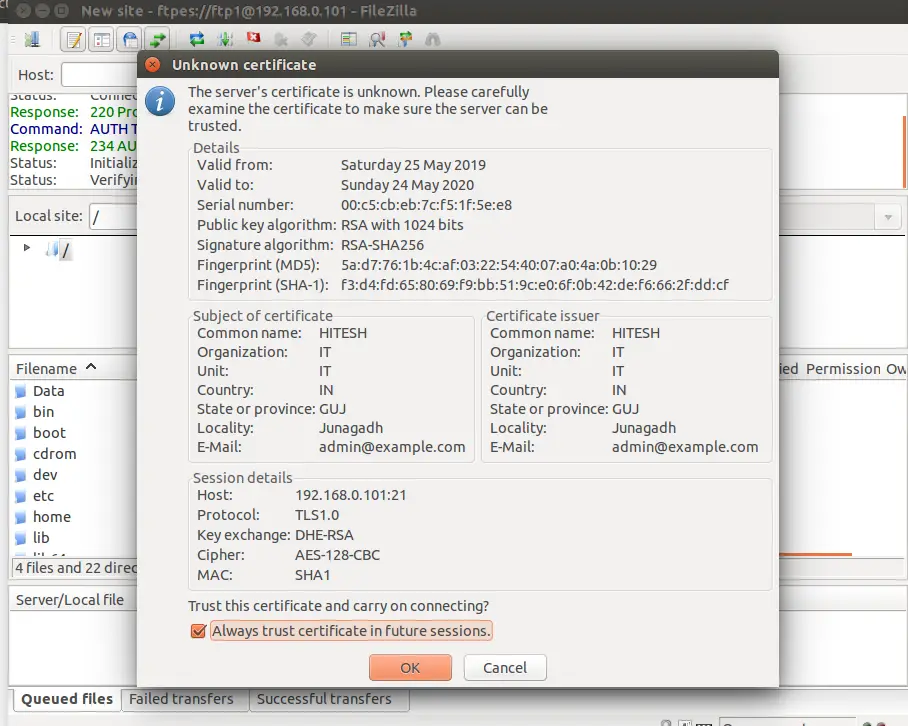908x726 pixels.
Task: Open the remote site path dropdown
Action: point(888,218)
